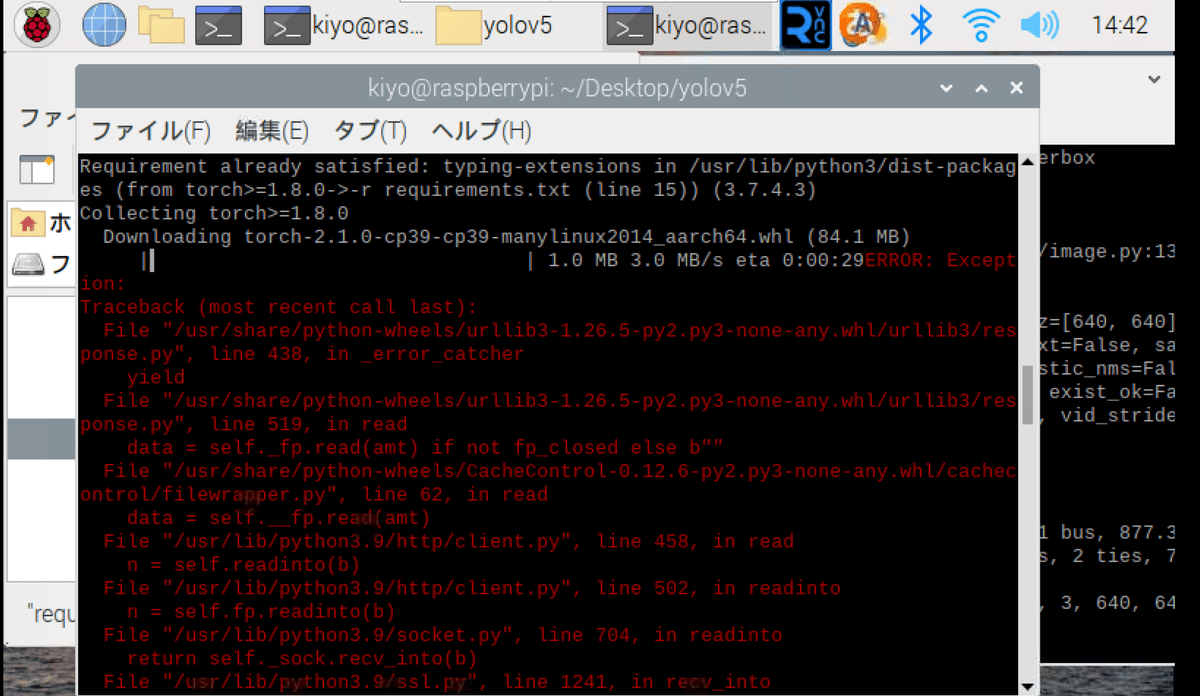Click 'Traceback (most recent call last):' text

pos(279,307)
